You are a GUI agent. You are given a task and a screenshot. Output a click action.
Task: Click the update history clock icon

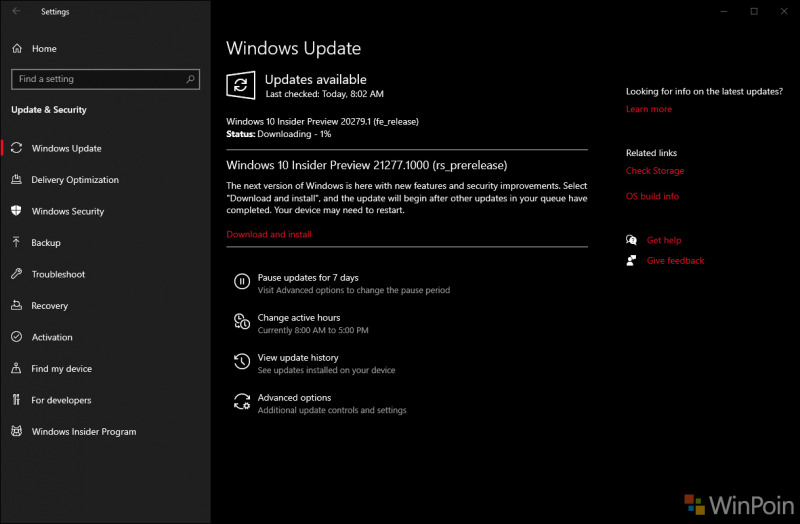[x=242, y=361]
